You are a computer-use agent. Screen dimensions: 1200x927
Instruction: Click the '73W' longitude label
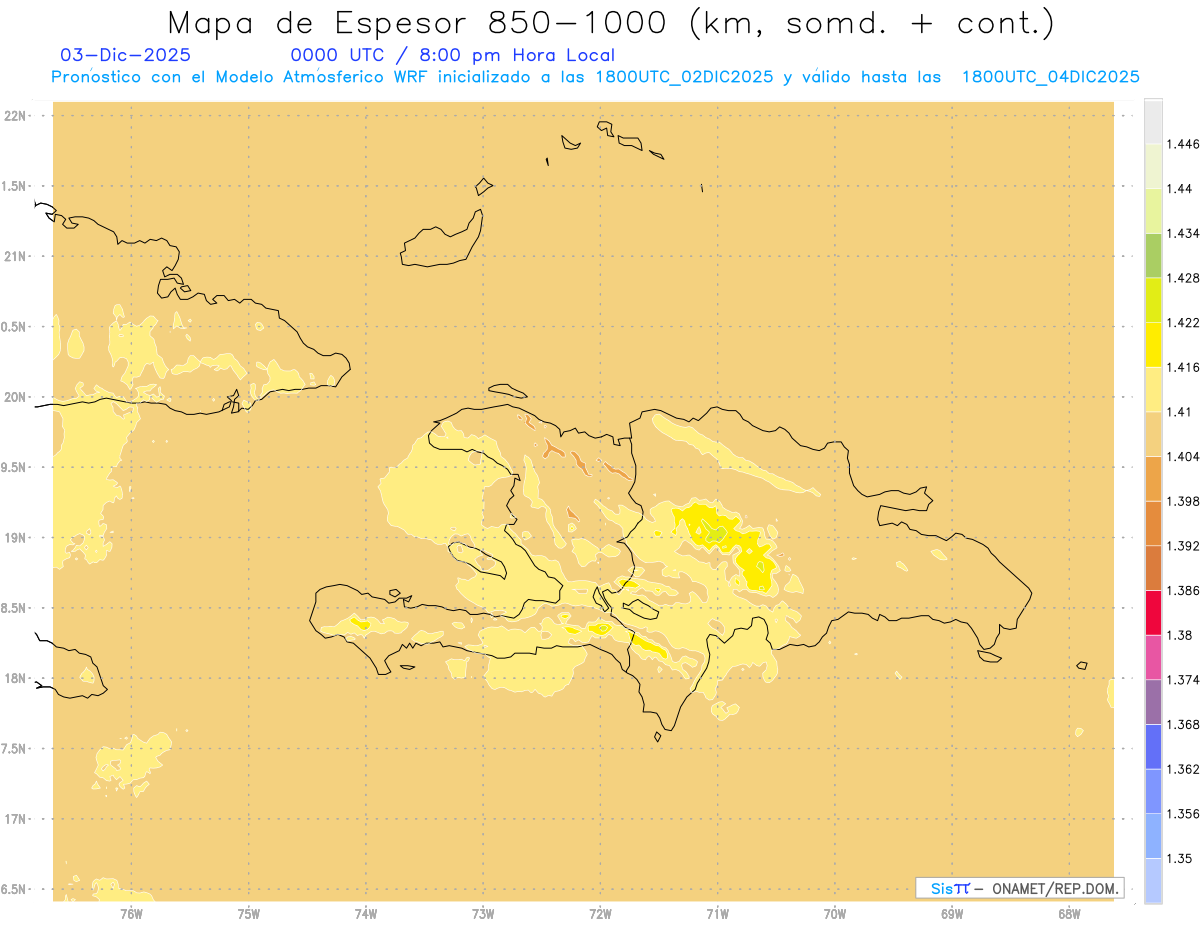pyautogui.click(x=482, y=914)
